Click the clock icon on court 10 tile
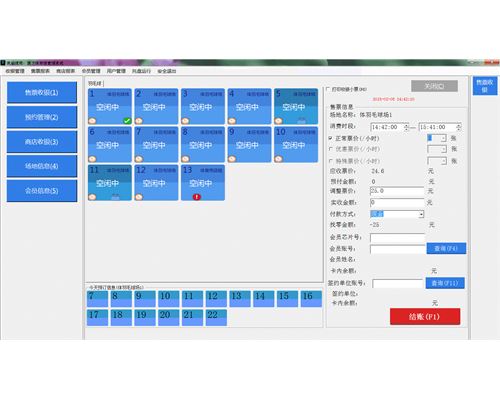500x400 pixels. 279,159
